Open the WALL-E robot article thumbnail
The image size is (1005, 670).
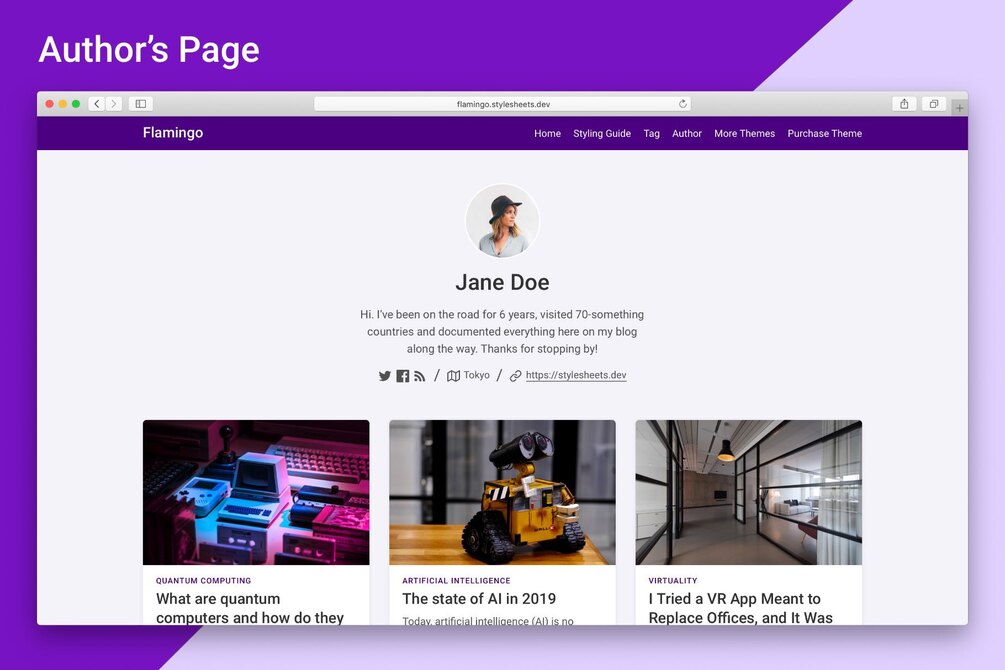coord(502,492)
